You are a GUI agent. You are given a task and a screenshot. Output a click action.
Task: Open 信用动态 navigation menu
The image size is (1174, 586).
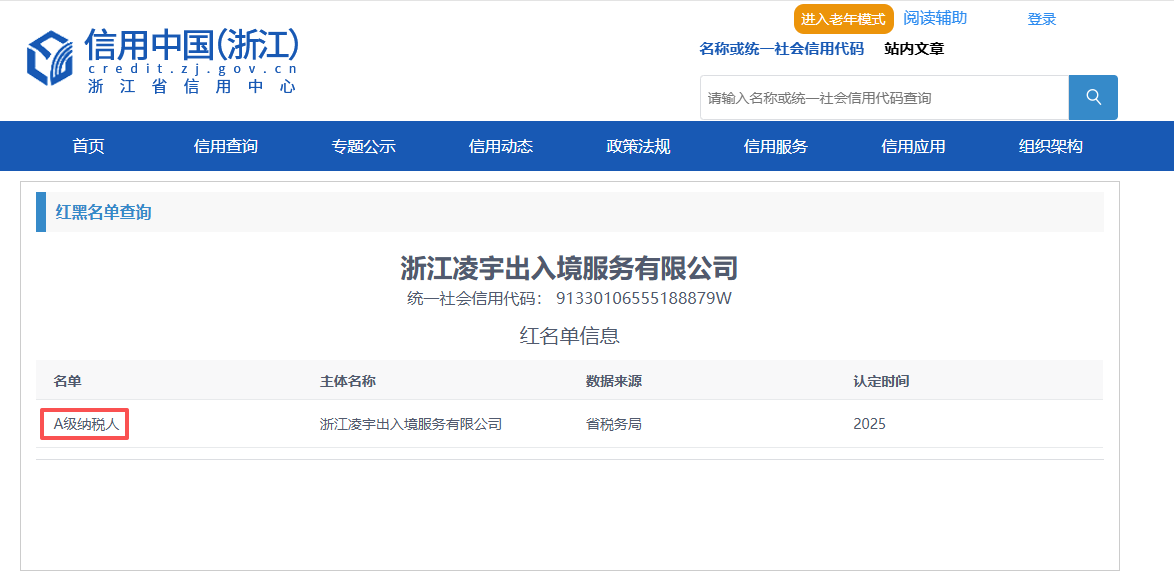[501, 147]
